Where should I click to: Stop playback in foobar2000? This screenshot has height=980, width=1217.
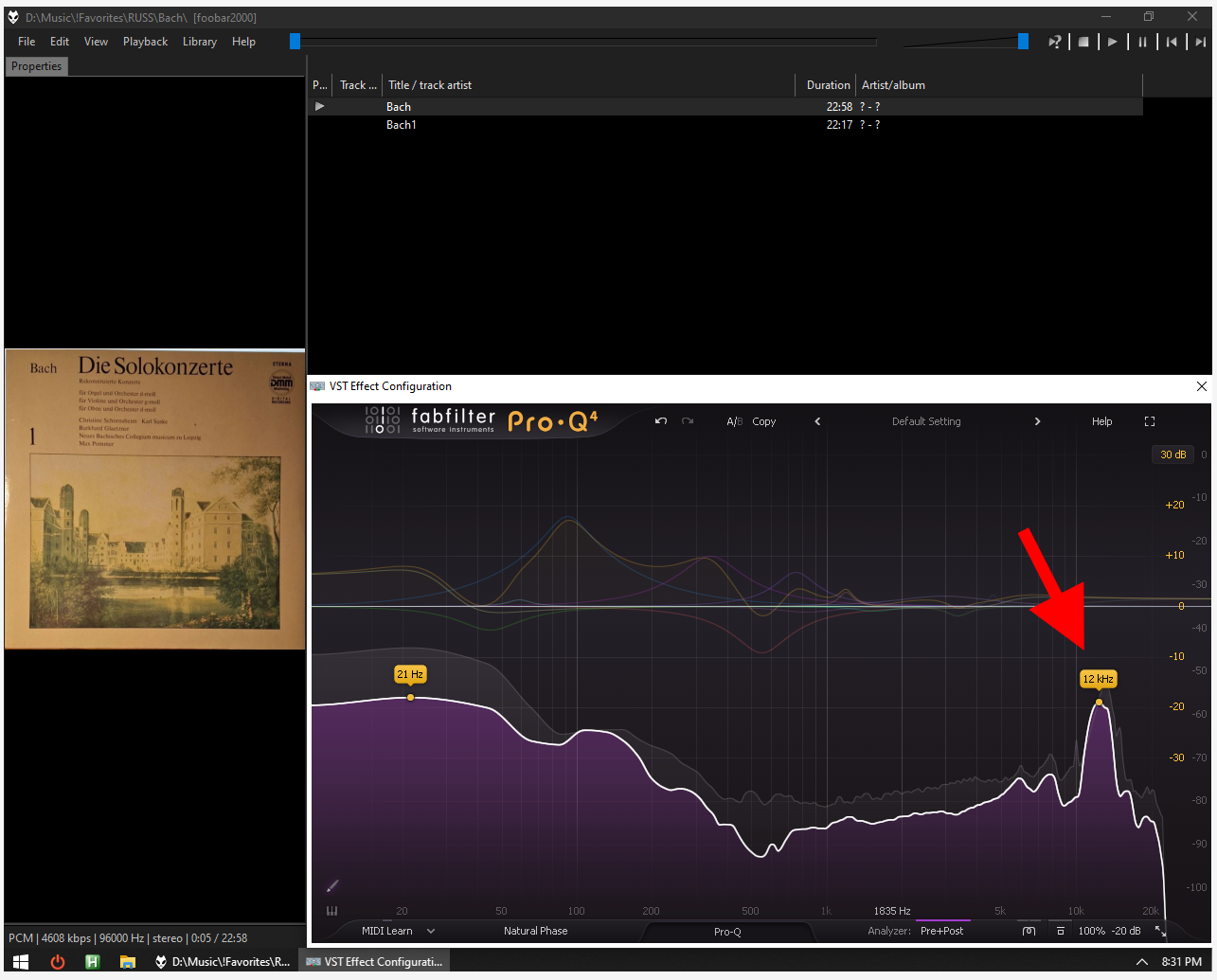click(1083, 42)
